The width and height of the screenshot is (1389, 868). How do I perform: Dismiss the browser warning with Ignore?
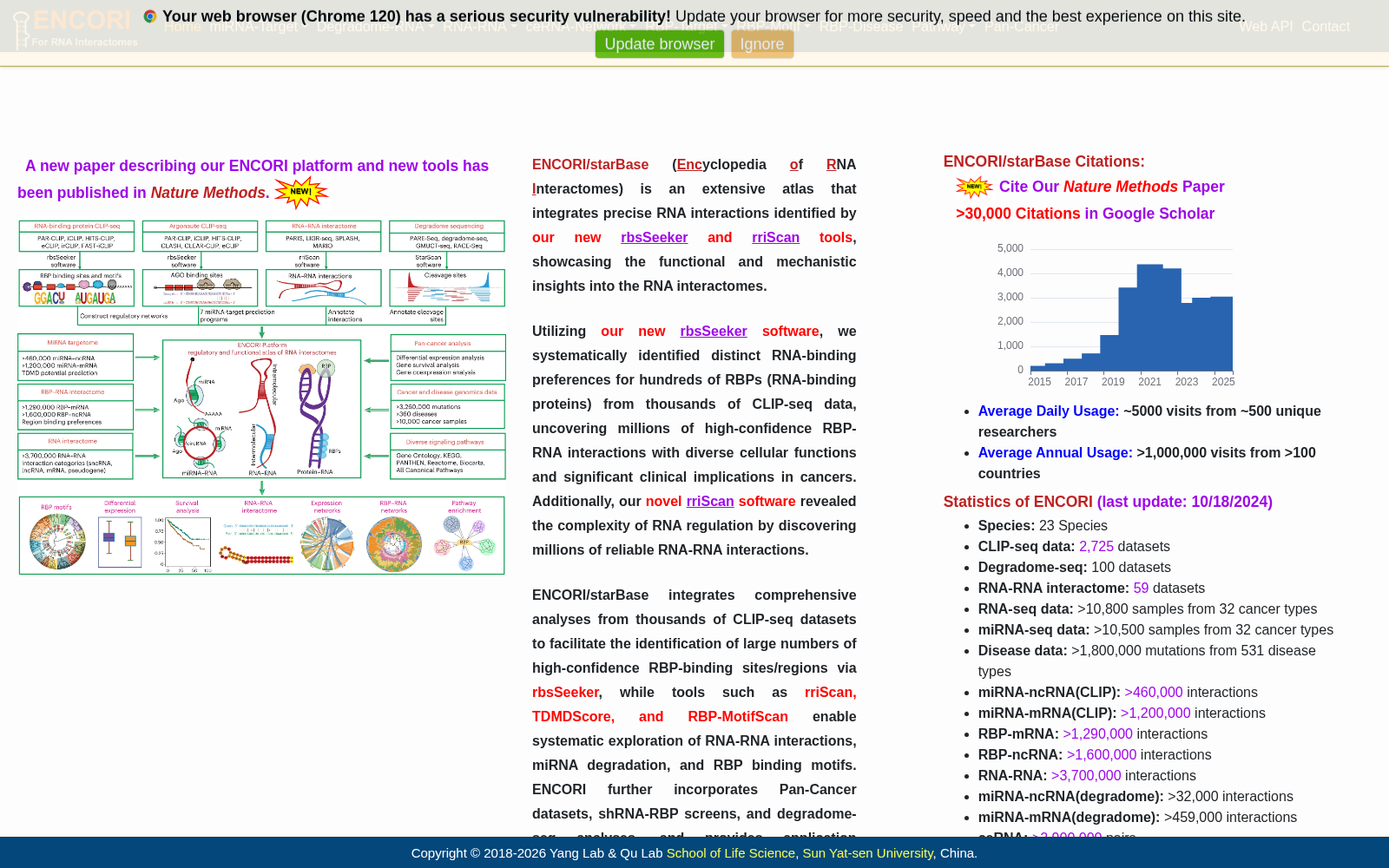[762, 44]
